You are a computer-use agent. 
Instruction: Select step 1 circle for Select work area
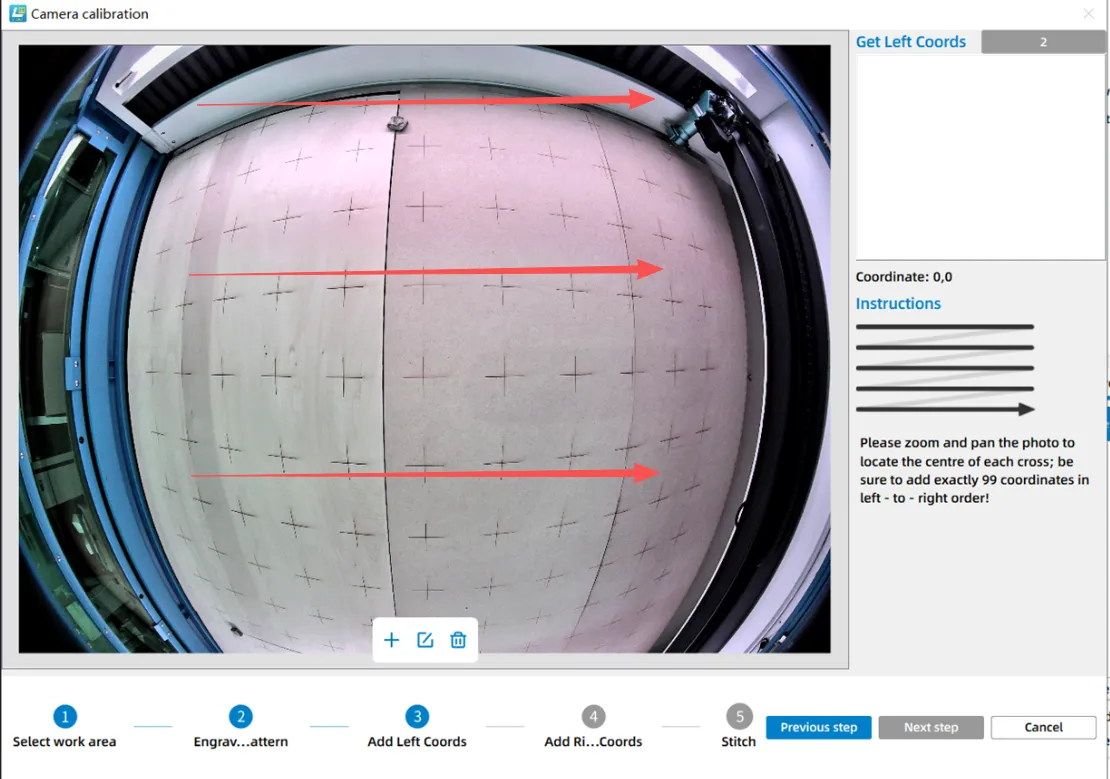click(65, 716)
